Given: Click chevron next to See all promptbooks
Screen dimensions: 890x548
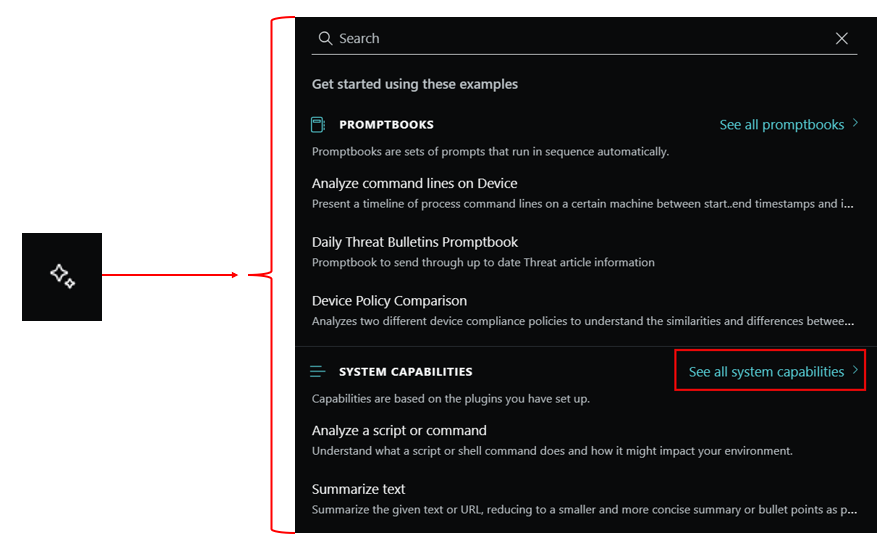Looking at the screenshot, I should pos(855,124).
